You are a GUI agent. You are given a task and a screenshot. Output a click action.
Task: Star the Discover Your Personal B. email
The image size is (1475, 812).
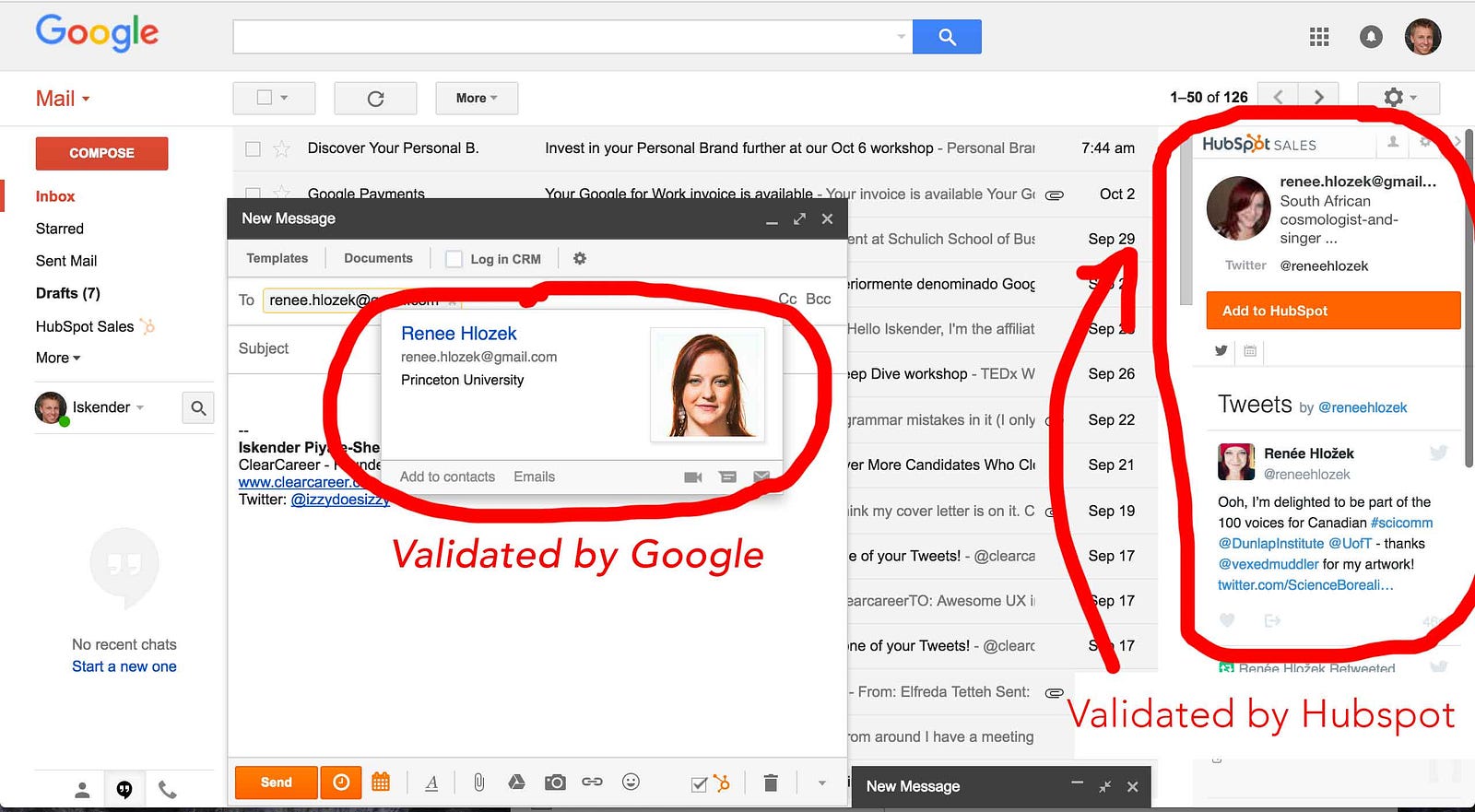pos(282,148)
